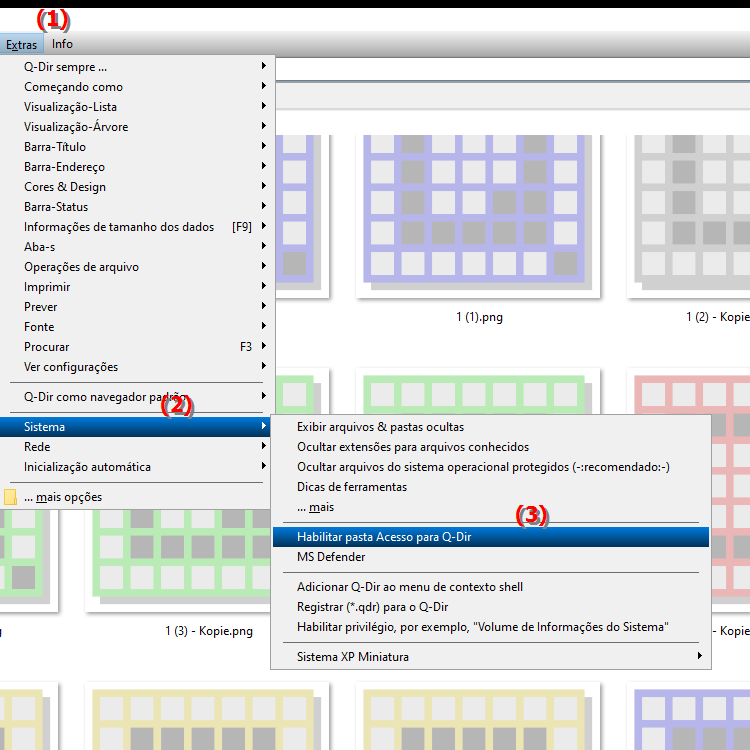Click the arrow next to Fonte
The width and height of the screenshot is (750, 750).
(264, 326)
